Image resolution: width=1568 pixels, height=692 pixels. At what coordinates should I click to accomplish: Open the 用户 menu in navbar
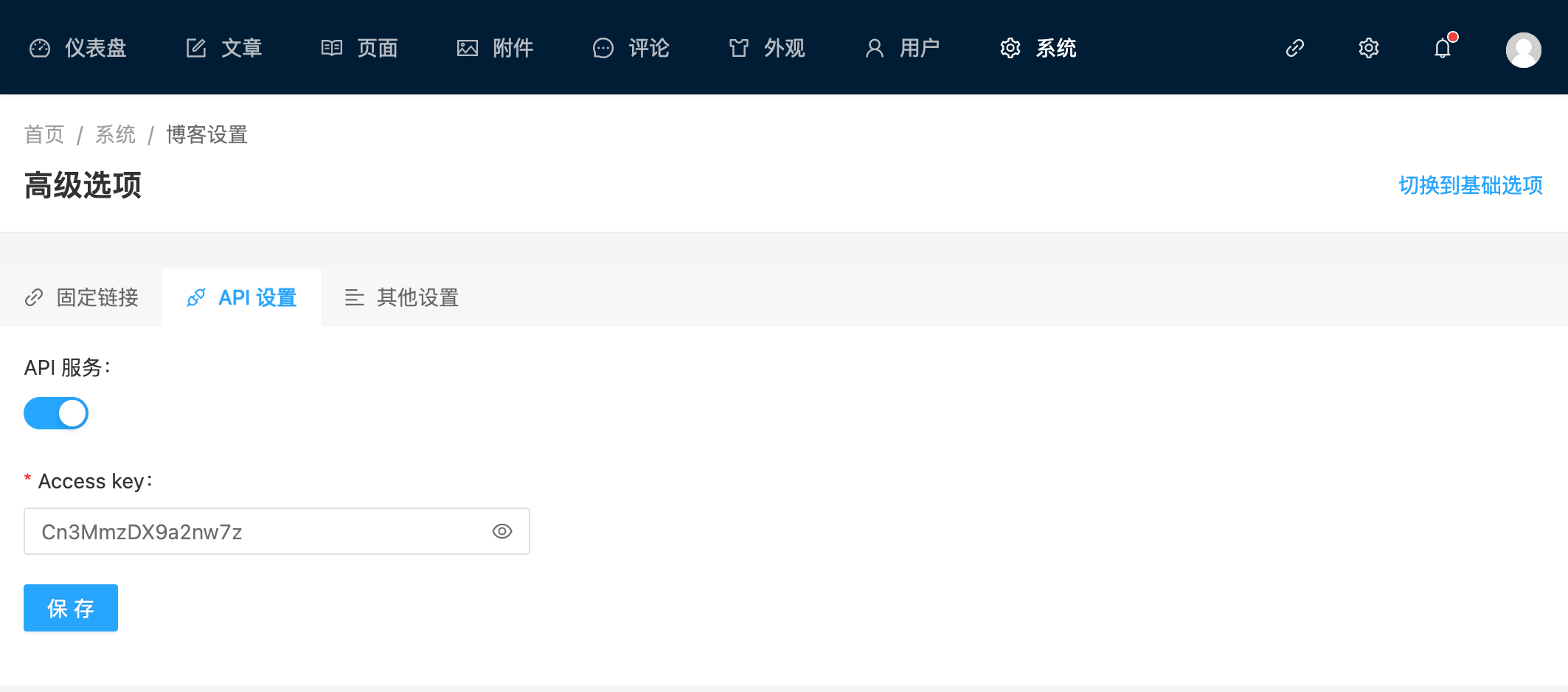(903, 48)
